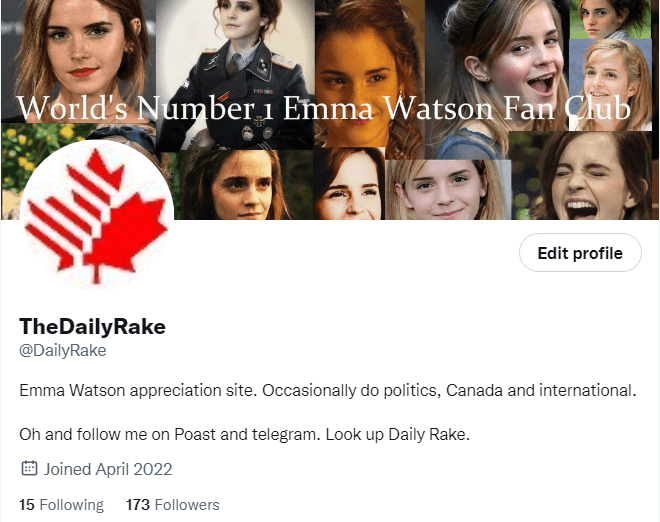Viewport: 660px width, 522px height.
Task: Select the @DailyRake handle text
Action: 63,350
